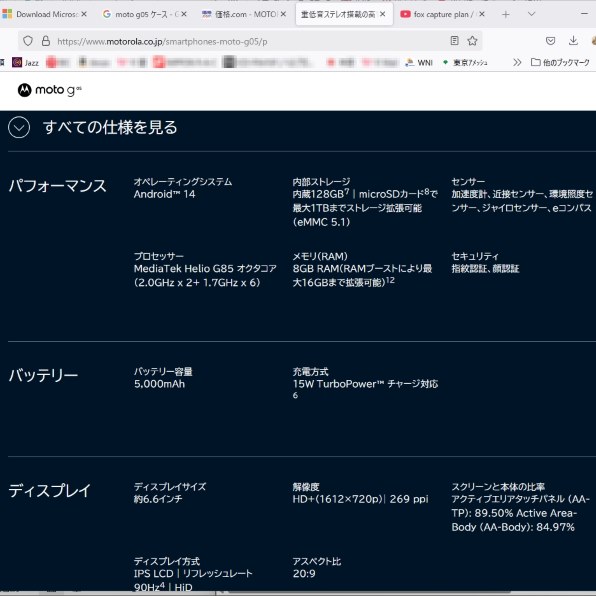Click the オペレーティングシステム label
The width and height of the screenshot is (596, 596).
[182, 182]
